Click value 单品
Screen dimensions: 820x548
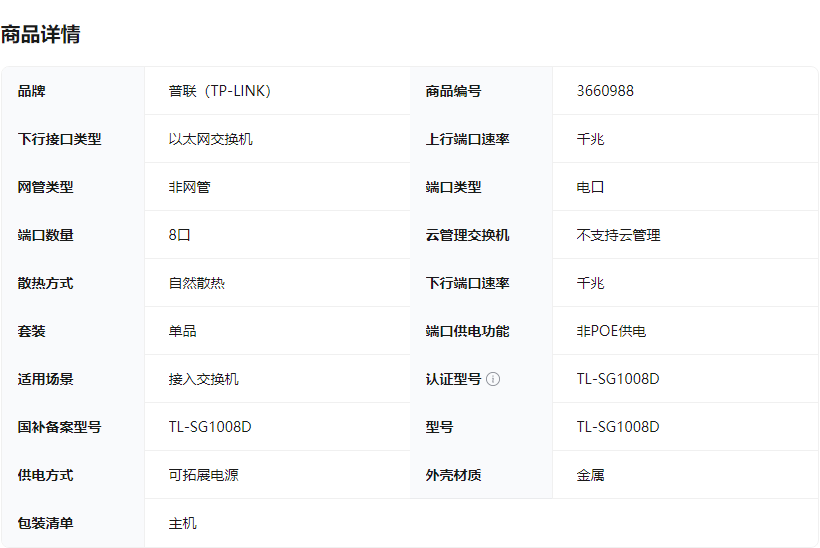click(x=183, y=332)
